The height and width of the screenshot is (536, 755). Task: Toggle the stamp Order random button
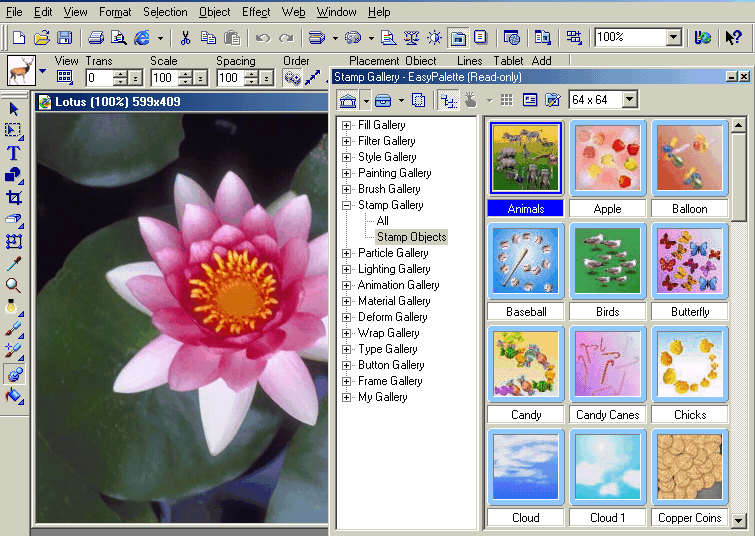[x=292, y=78]
